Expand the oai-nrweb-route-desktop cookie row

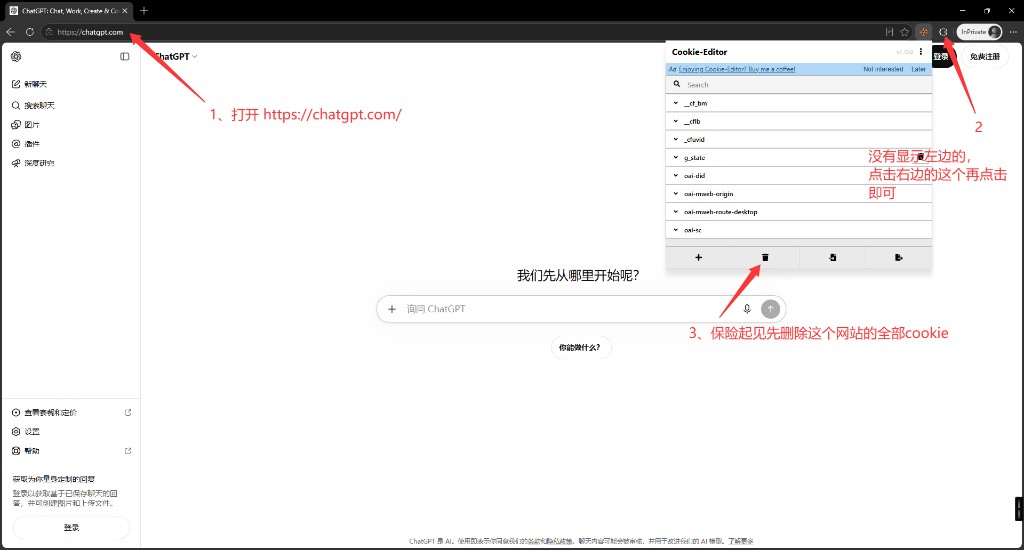799,212
